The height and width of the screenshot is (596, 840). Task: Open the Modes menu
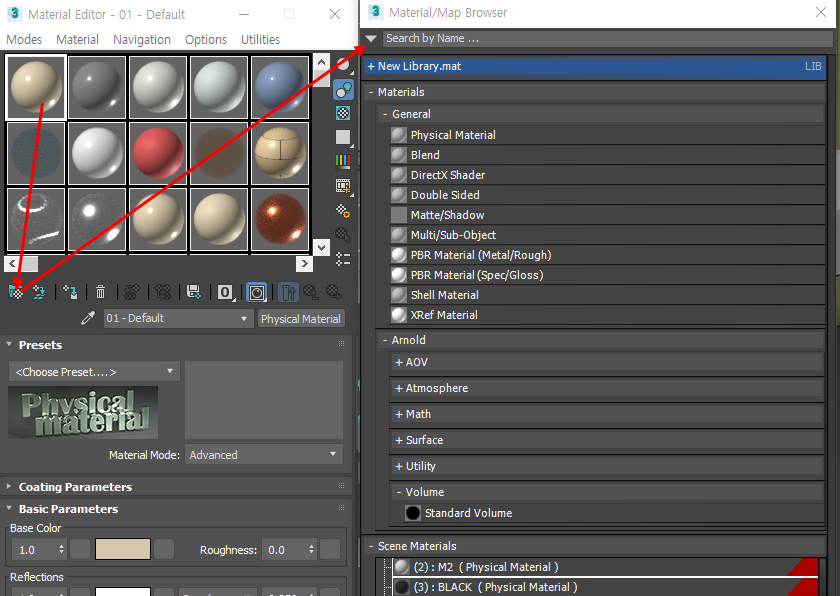tap(24, 40)
